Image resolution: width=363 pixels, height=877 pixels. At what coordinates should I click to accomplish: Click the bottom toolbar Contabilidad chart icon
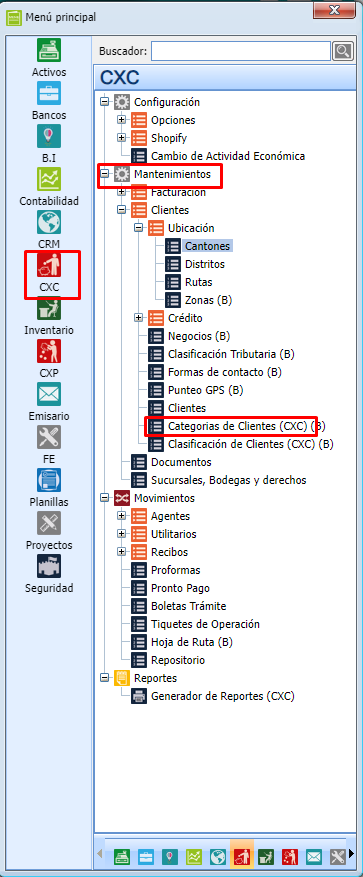coord(194,856)
